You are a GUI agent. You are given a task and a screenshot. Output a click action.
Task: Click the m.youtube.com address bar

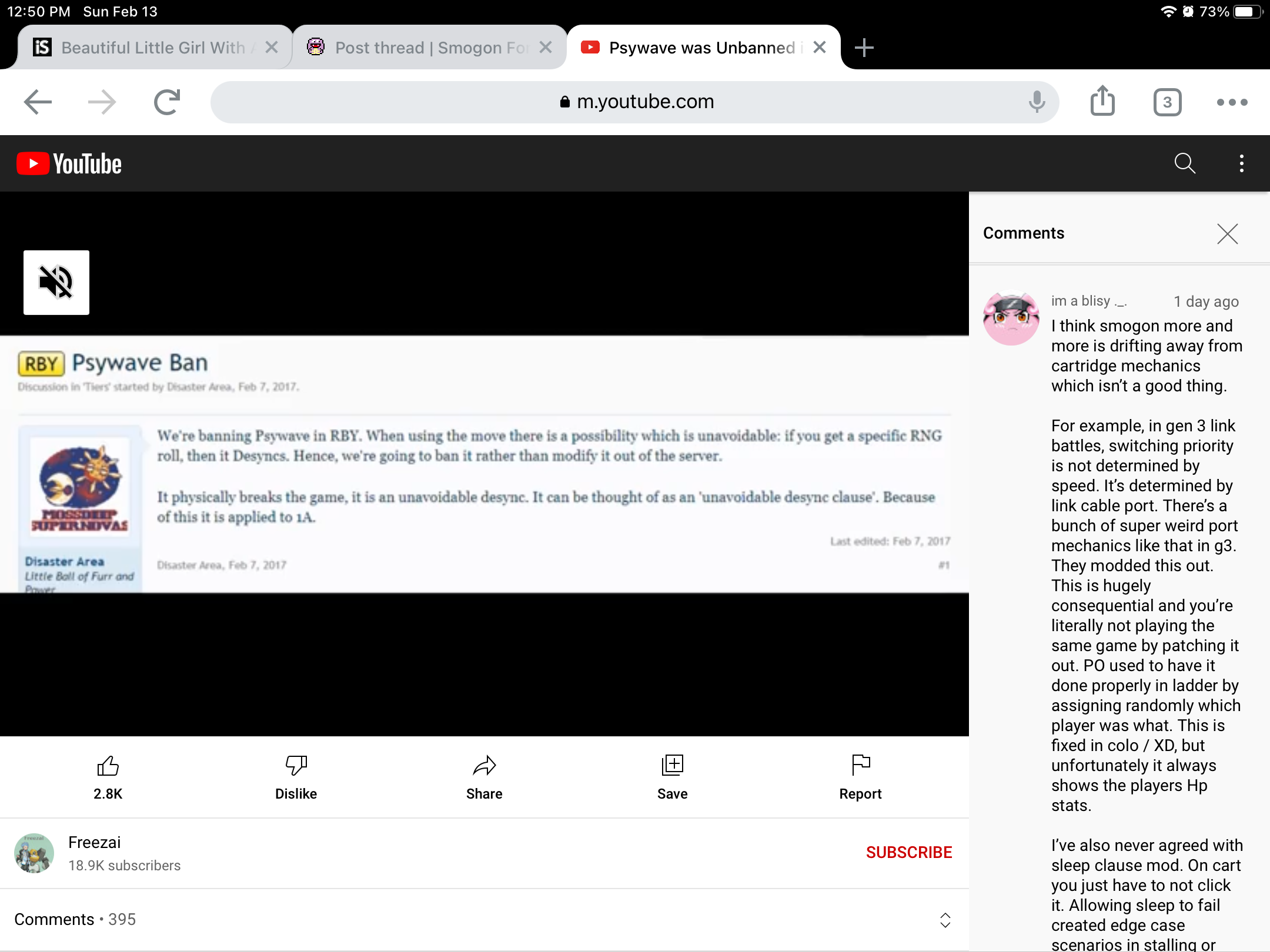click(635, 102)
